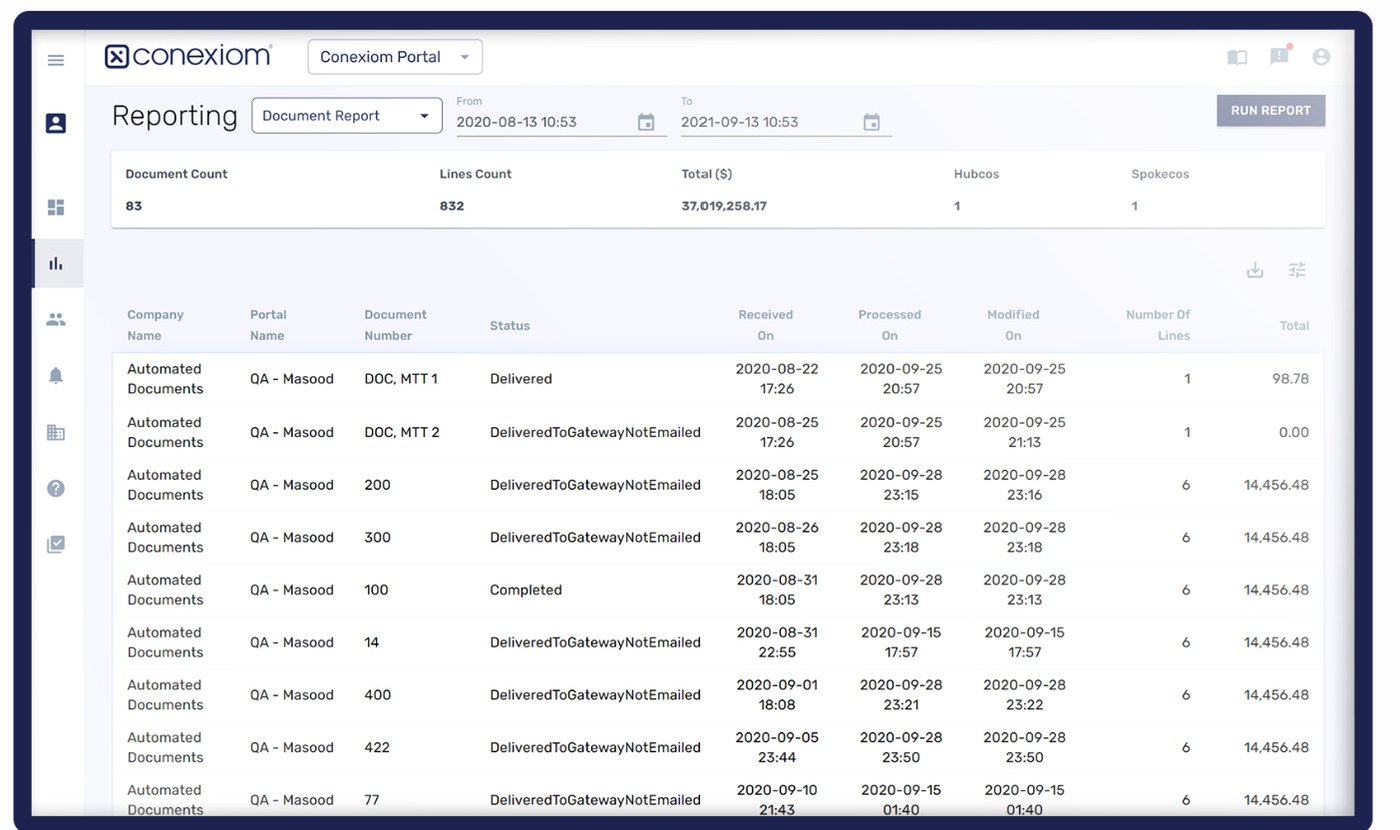The image size is (1400, 830).
Task: Open Help using the question mark icon
Action: [56, 488]
